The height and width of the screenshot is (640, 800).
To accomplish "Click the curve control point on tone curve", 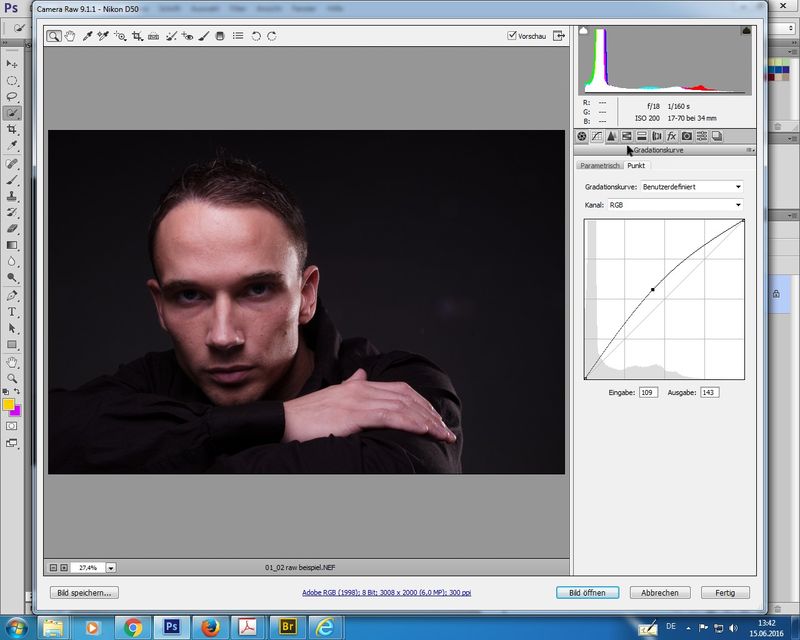I will [x=653, y=290].
